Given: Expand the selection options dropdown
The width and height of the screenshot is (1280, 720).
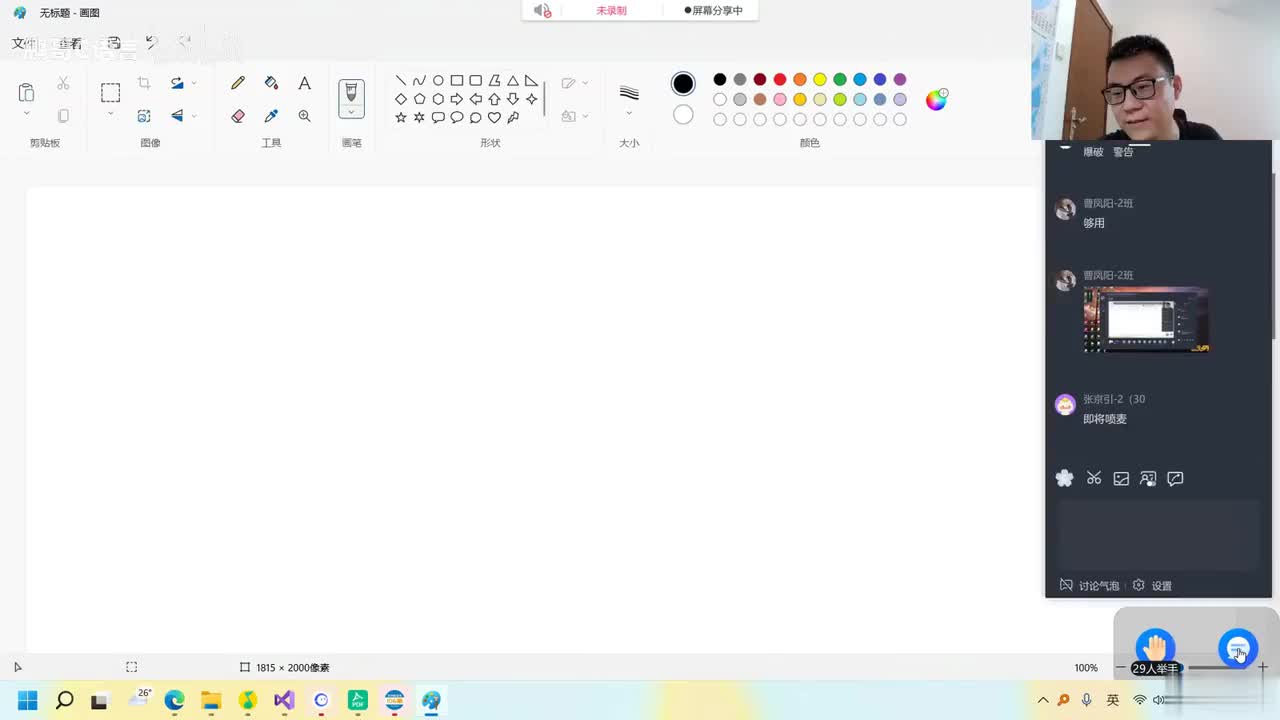Looking at the screenshot, I should 110,114.
